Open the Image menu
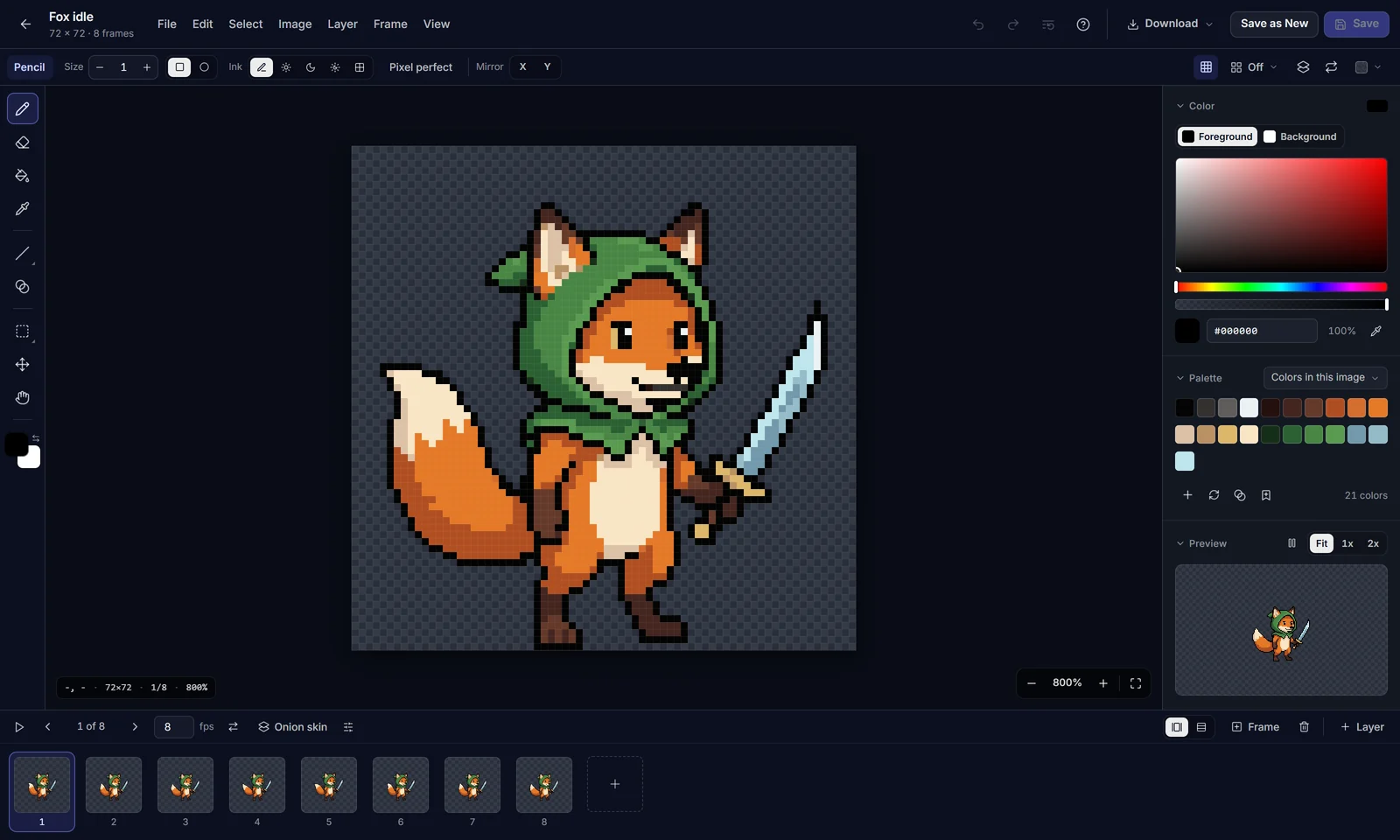The image size is (1400, 840). click(295, 24)
